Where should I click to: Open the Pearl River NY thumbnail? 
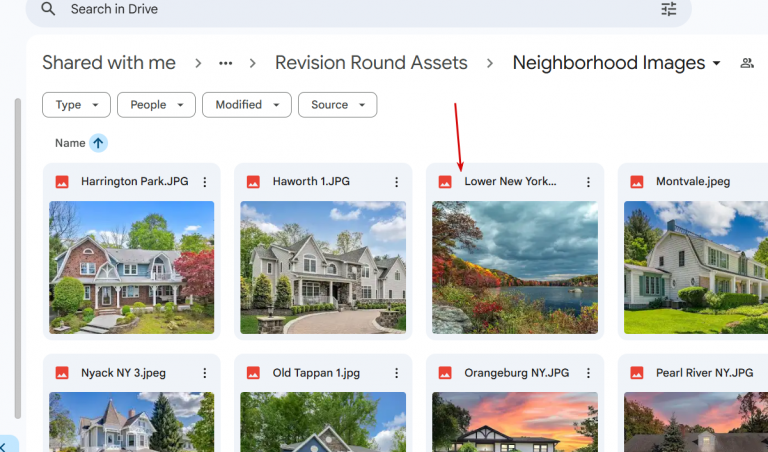[x=696, y=422]
